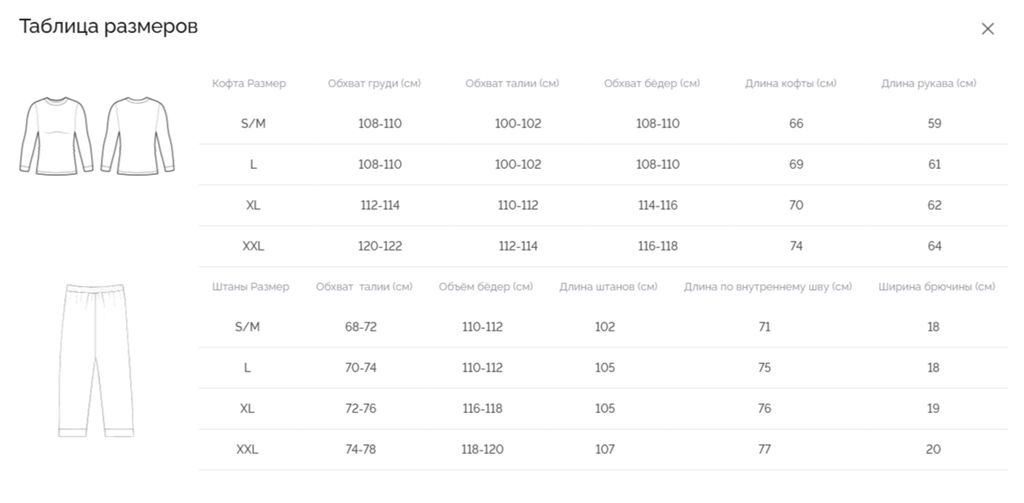Select the pants XL size row label
Screen dimensions: 1024x503
247,409
